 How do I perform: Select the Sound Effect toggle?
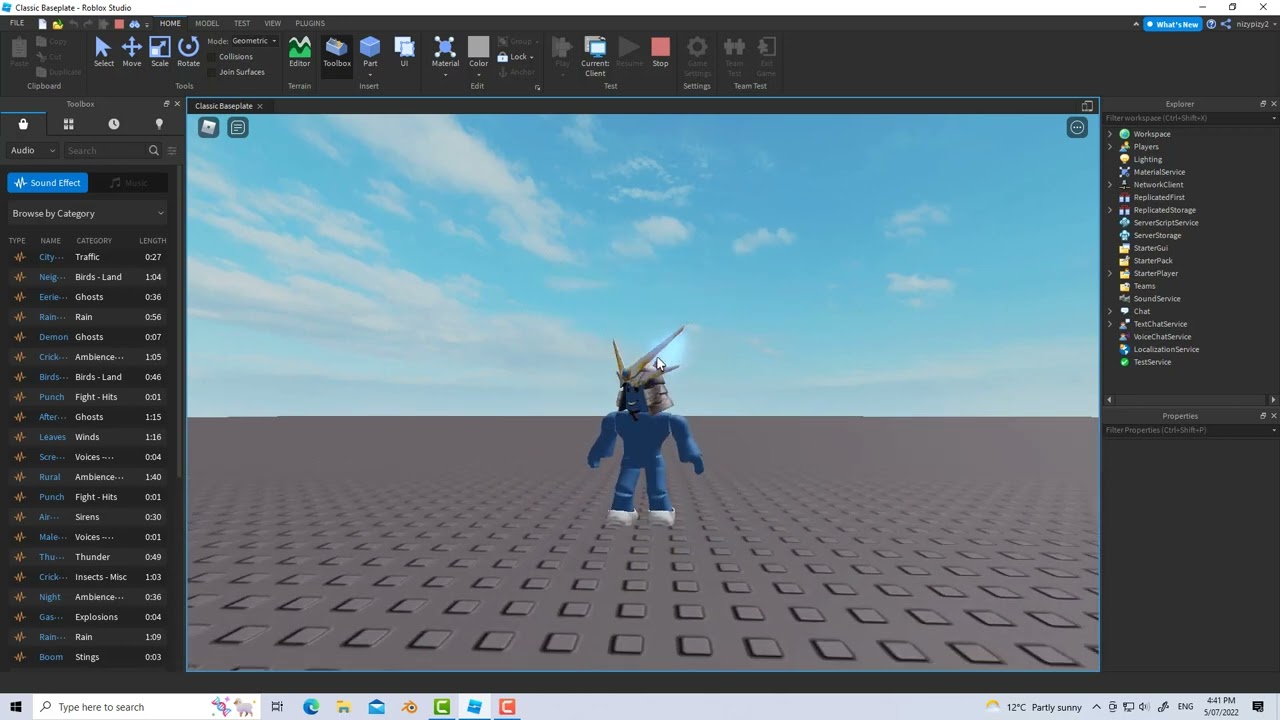point(47,183)
